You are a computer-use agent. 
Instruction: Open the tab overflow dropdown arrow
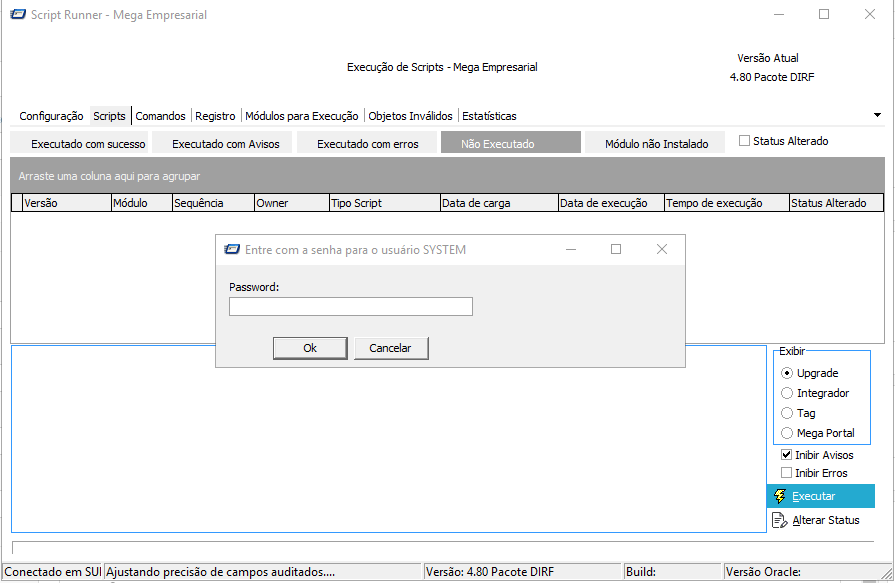point(877,115)
